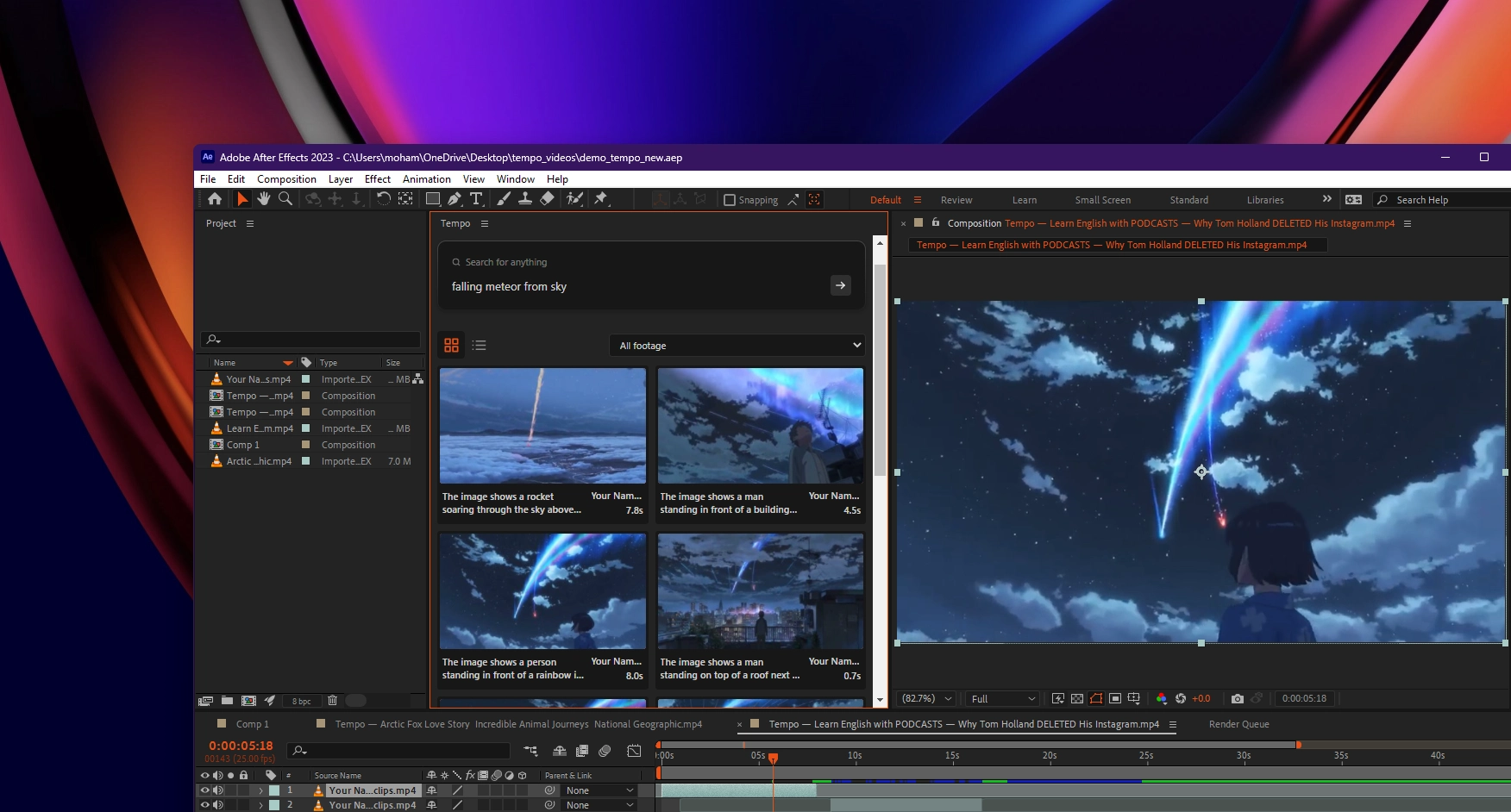Click the 8 bpc color depth button
This screenshot has width=1511, height=812.
301,701
